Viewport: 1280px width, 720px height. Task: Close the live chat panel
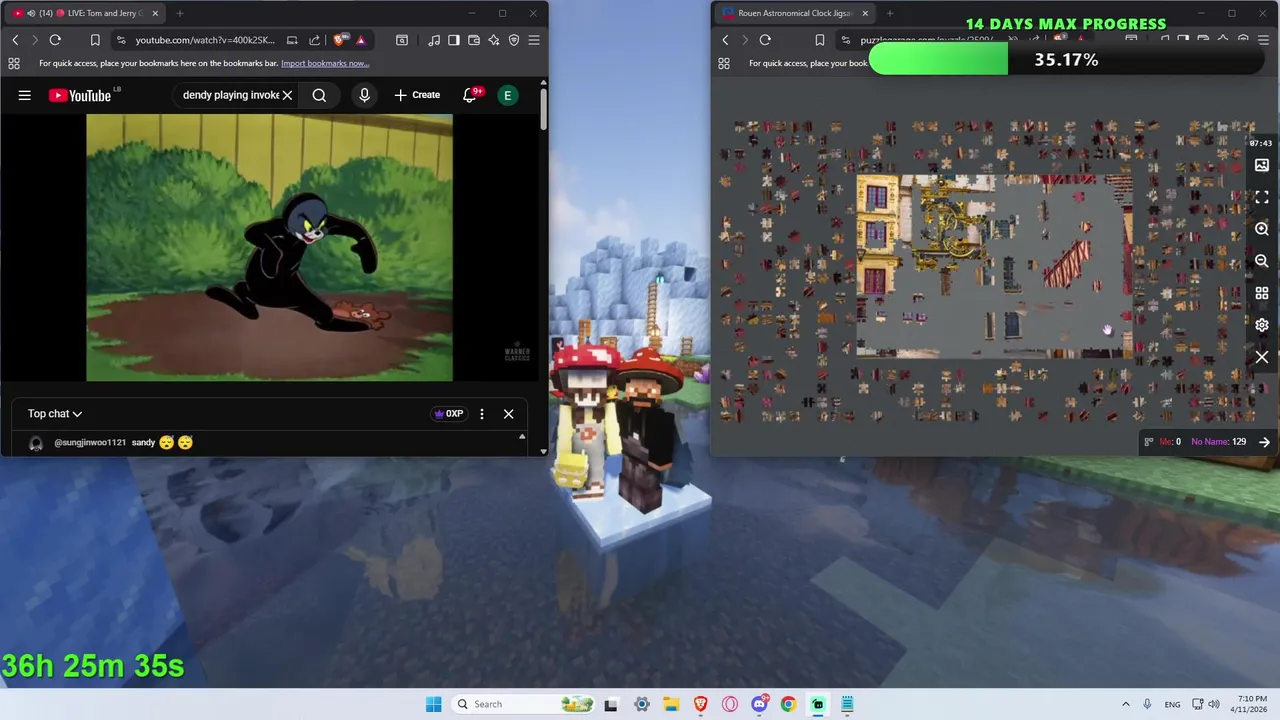[508, 414]
